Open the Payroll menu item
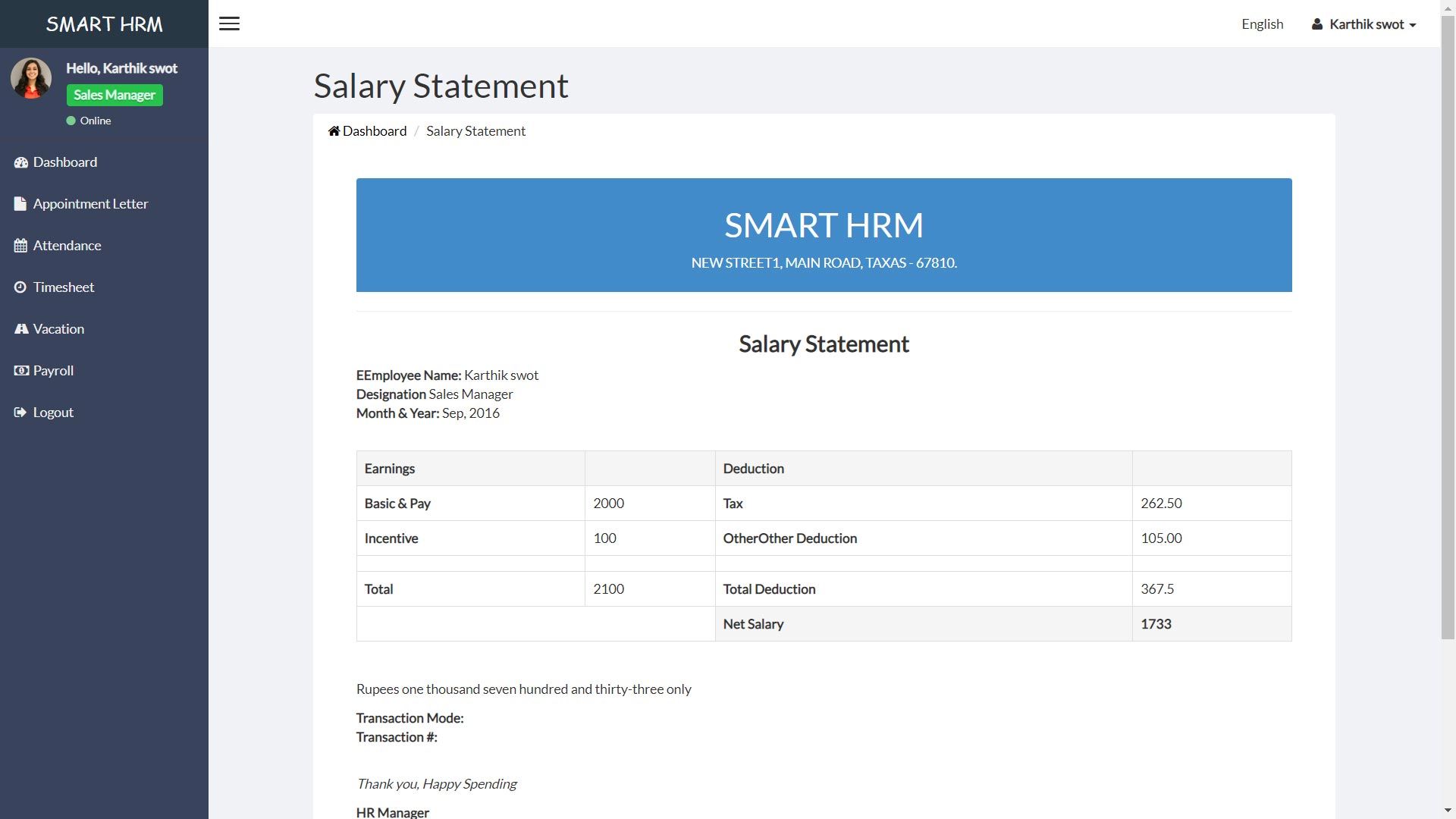The width and height of the screenshot is (1456, 819). tap(53, 371)
